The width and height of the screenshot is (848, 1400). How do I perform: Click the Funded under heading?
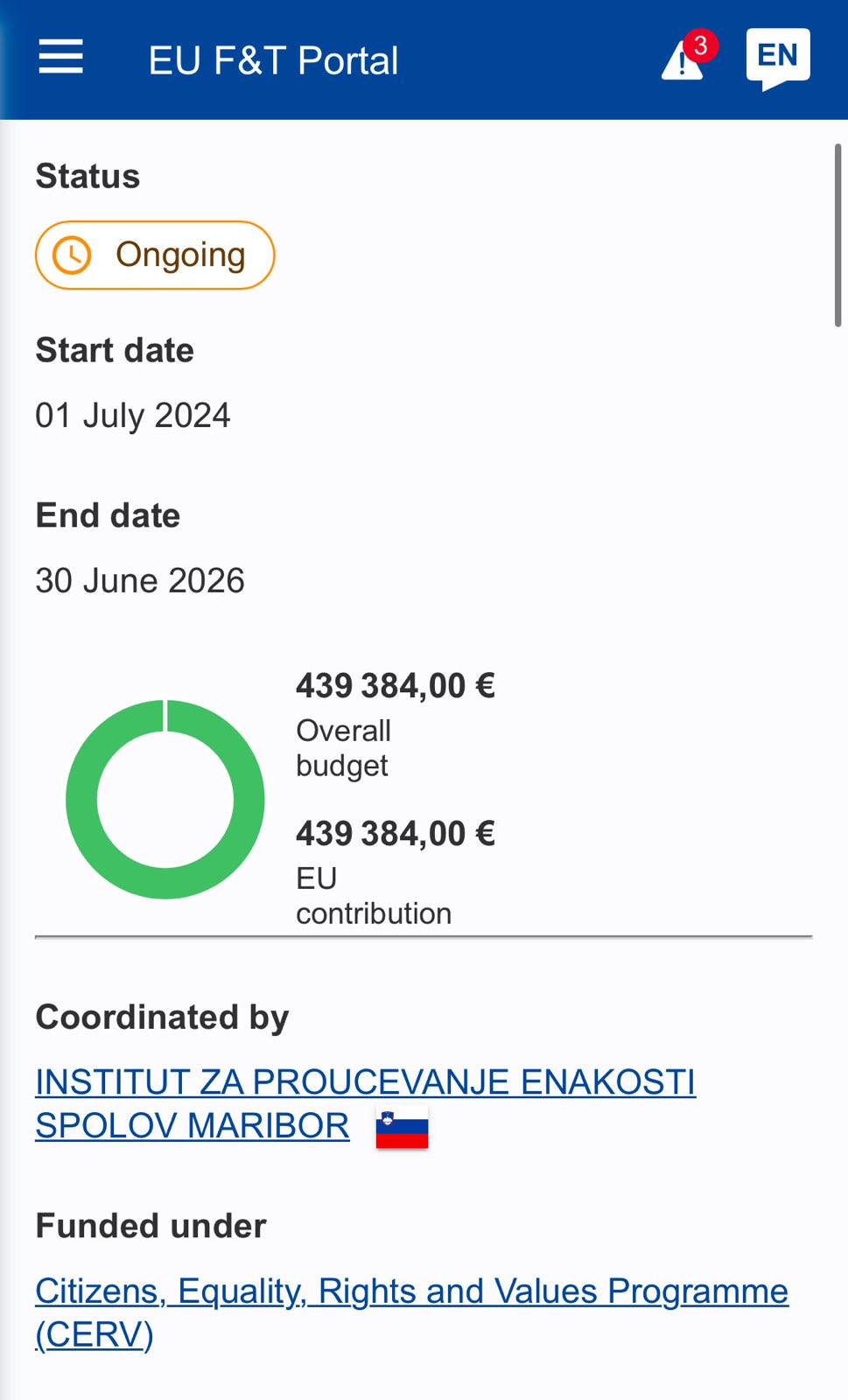click(x=151, y=1227)
